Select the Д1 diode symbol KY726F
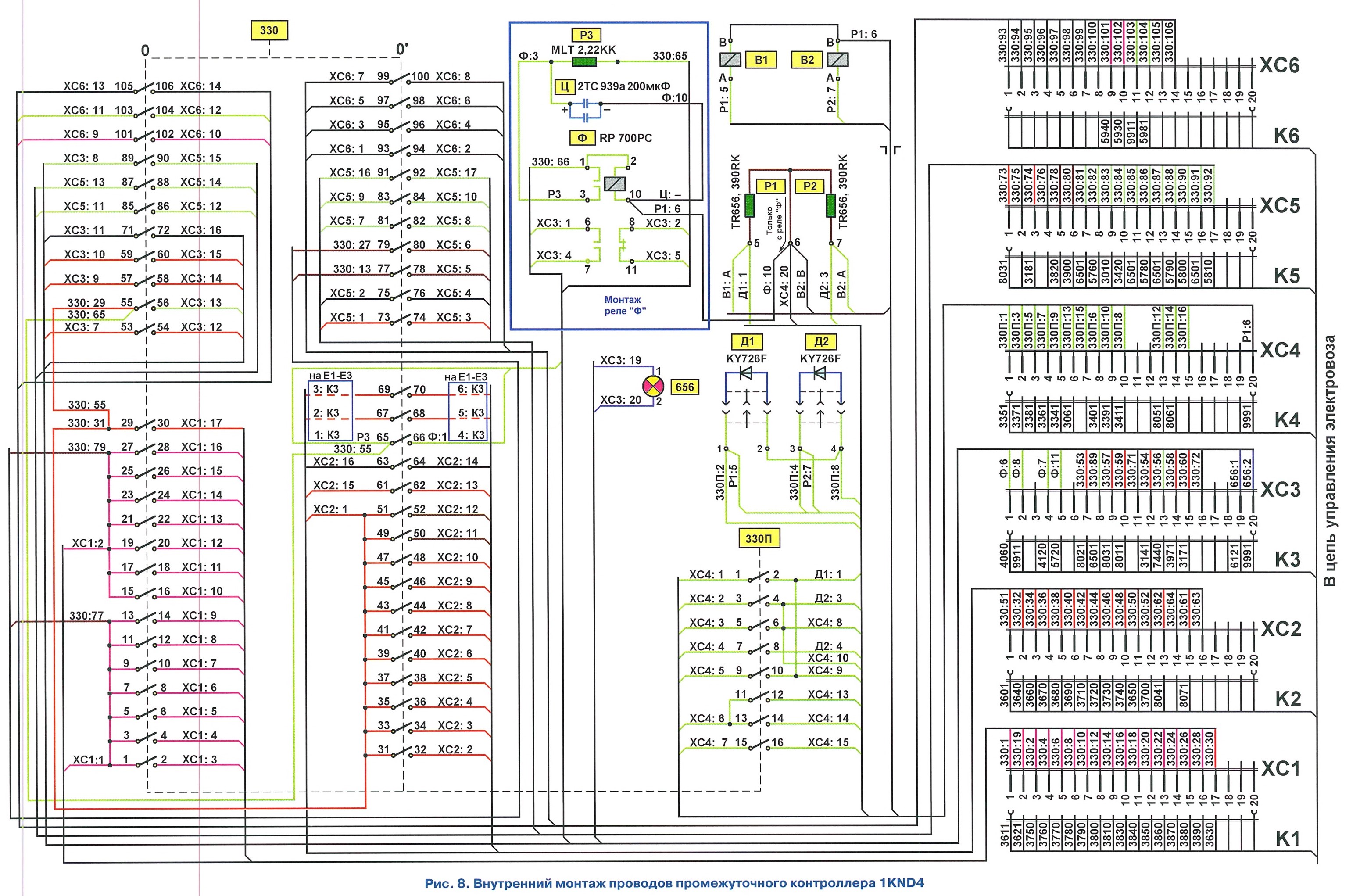The height and width of the screenshot is (896, 1360). tap(746, 374)
